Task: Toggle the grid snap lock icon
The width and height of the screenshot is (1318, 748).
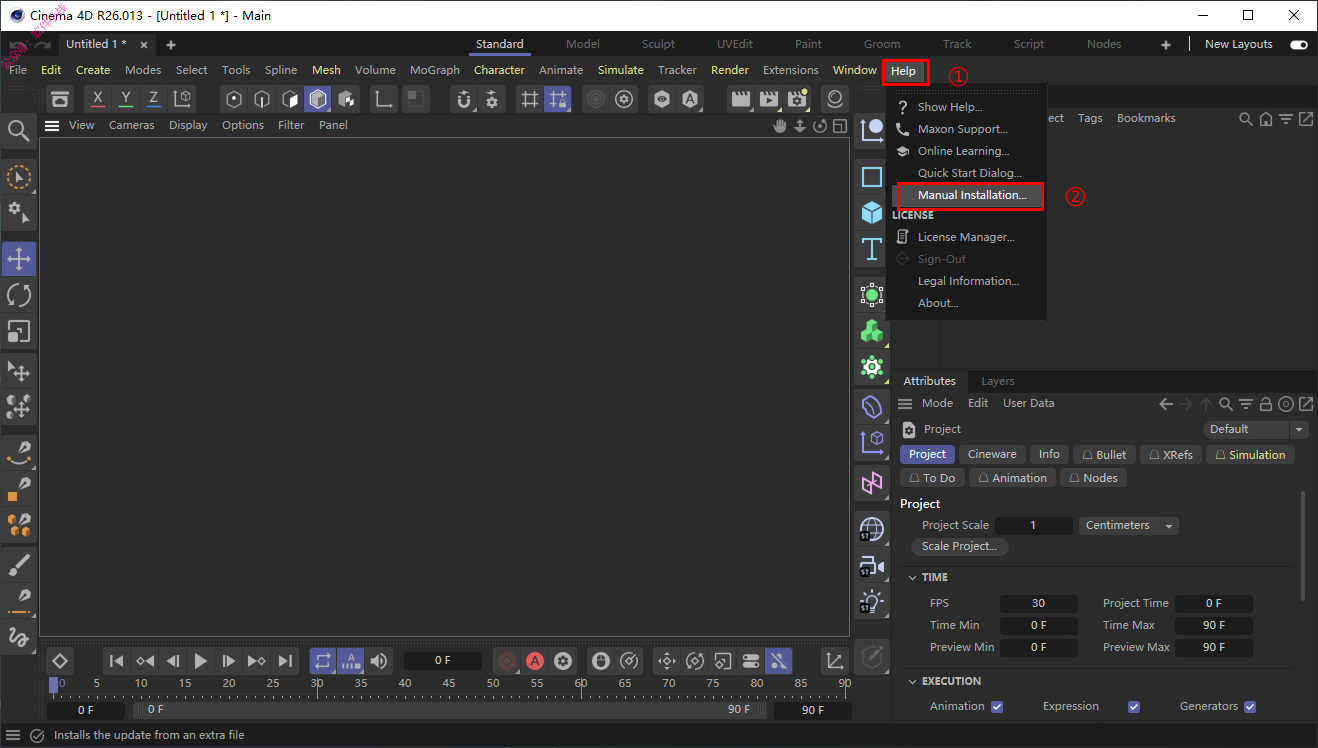Action: tap(558, 99)
